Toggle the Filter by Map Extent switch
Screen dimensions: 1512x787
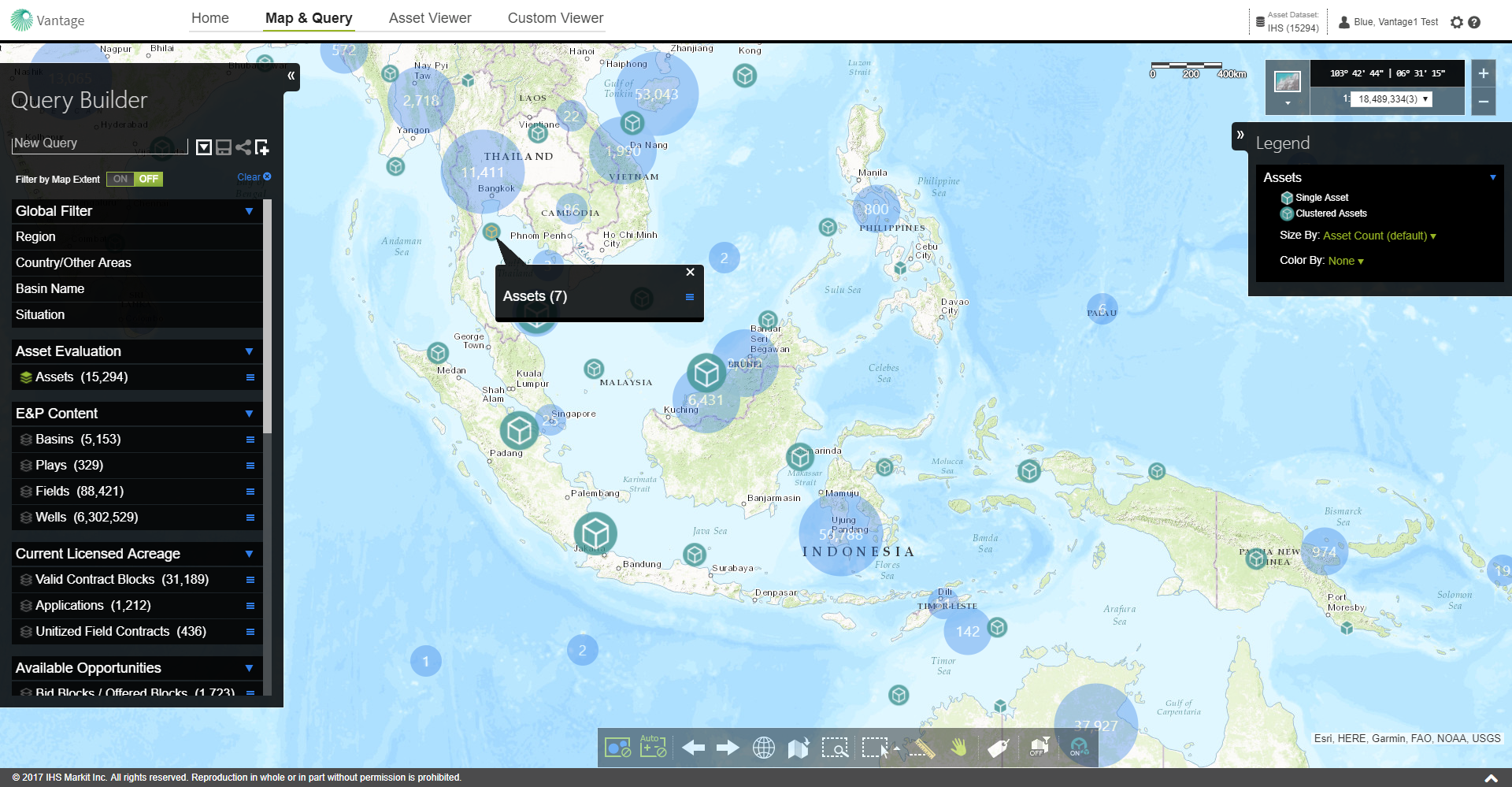(135, 179)
